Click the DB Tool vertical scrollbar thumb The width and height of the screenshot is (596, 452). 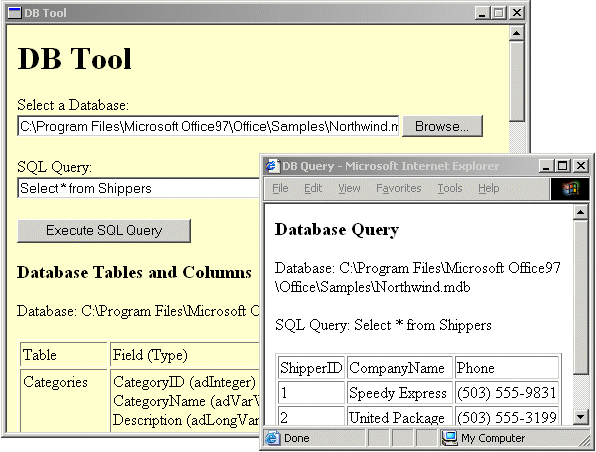[x=516, y=81]
